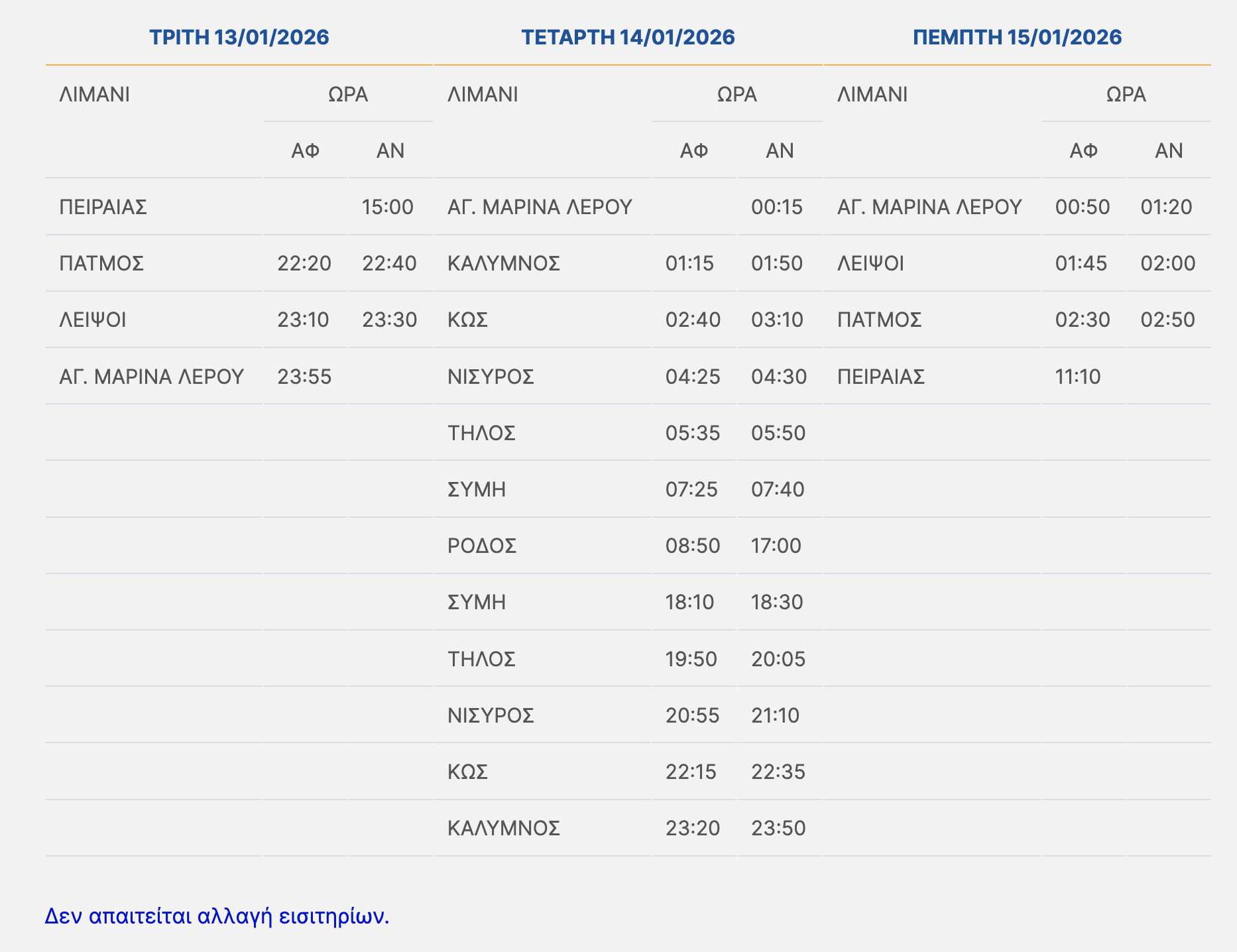The height and width of the screenshot is (952, 1237).
Task: Select the 20:55 ΝΙΣΥΡΟΣ arrival time
Action: pyautogui.click(x=692, y=716)
